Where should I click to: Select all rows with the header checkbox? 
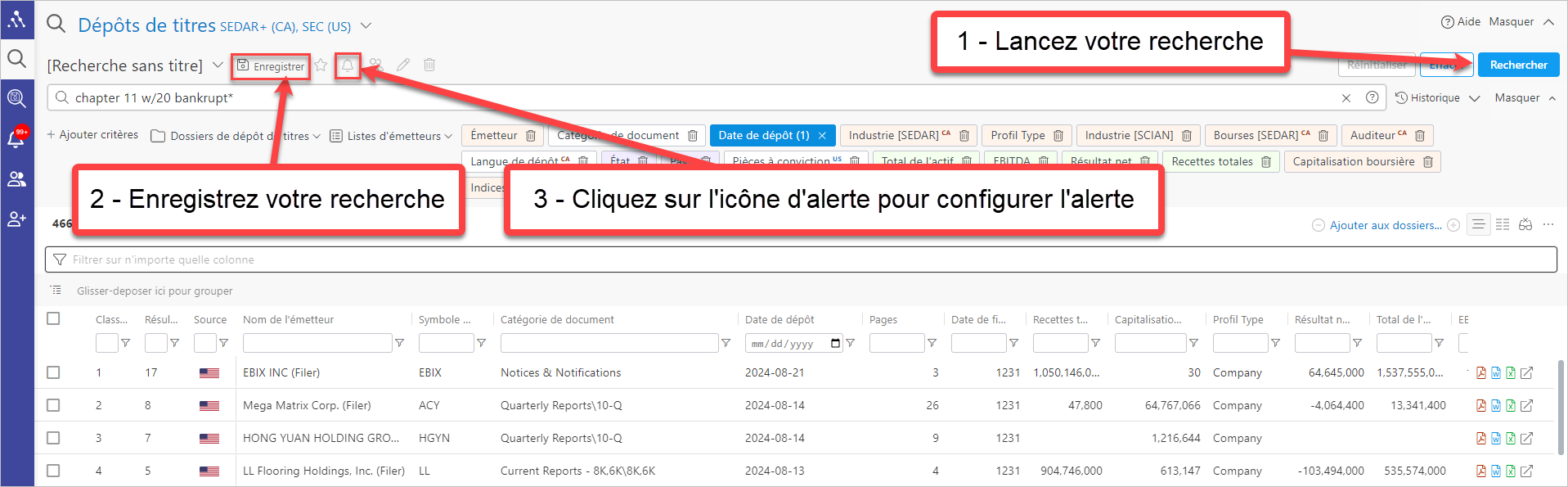(x=53, y=318)
